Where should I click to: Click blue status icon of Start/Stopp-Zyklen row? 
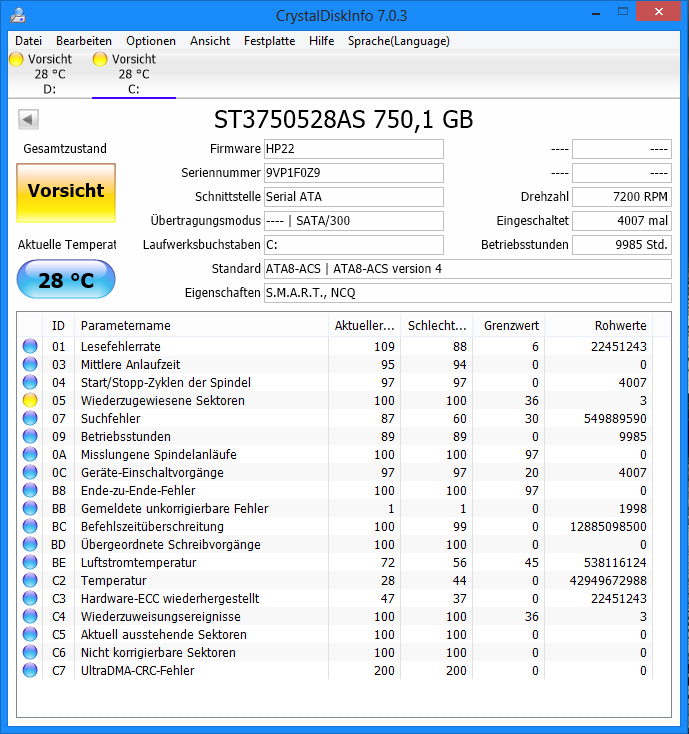tap(30, 382)
